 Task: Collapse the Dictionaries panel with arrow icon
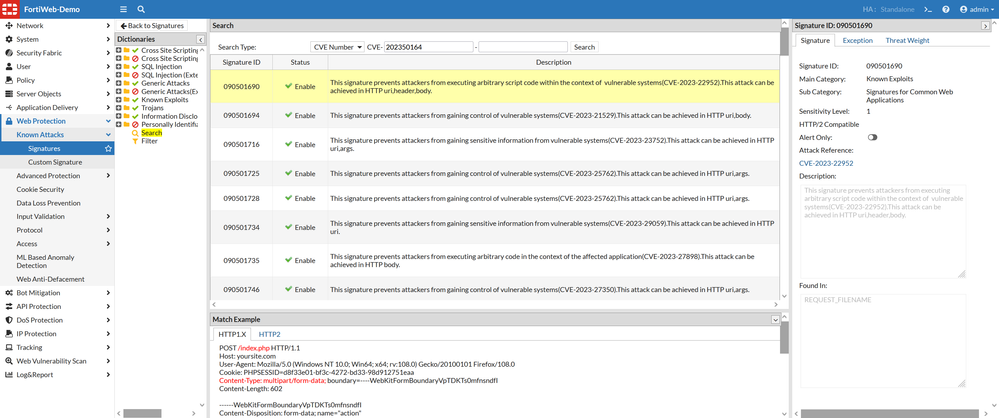pyautogui.click(x=201, y=39)
